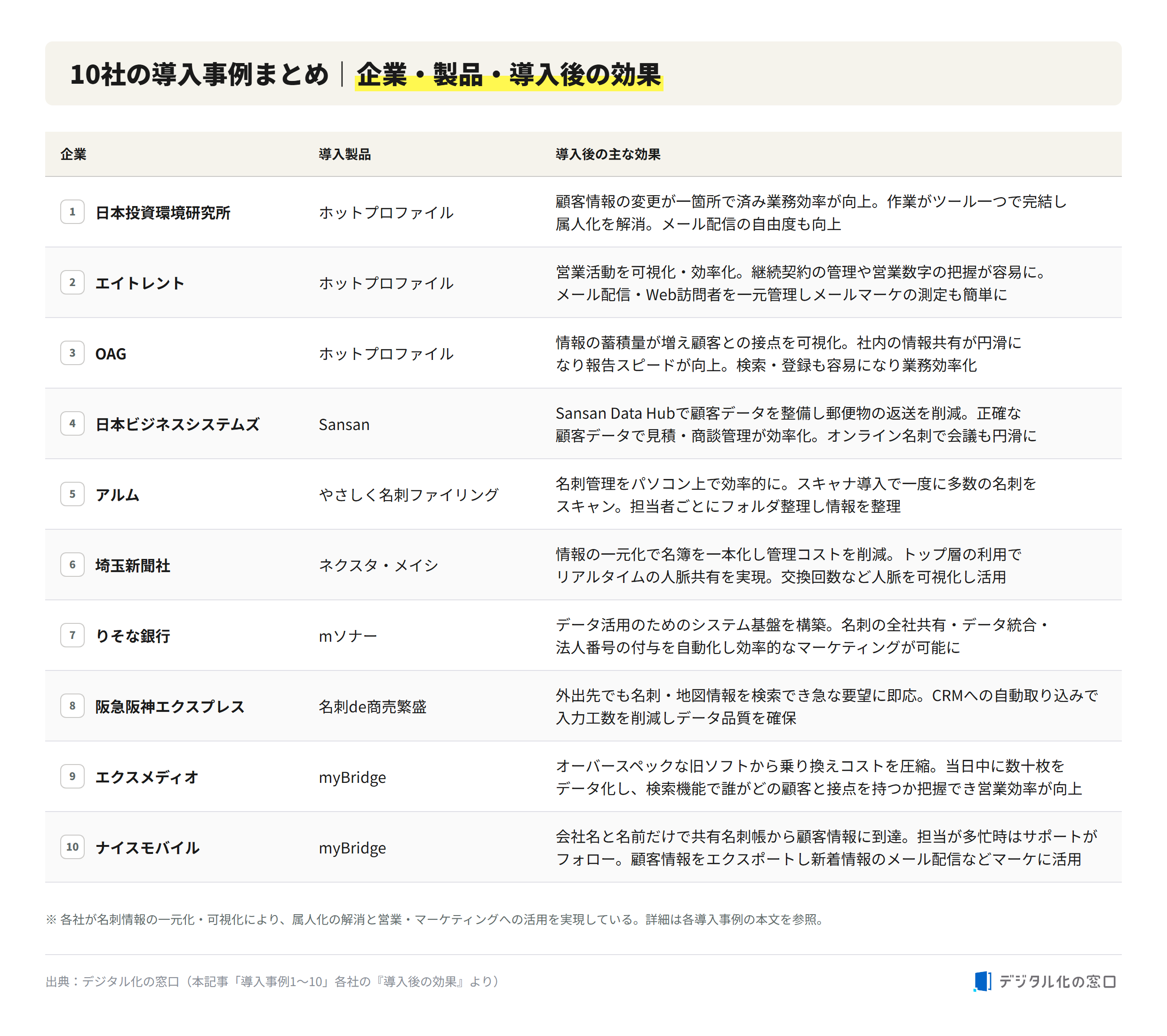The width and height of the screenshot is (1167, 1036).
Task: Click the デジタル化の窓口 logo wordmark
Action: 1057,982
